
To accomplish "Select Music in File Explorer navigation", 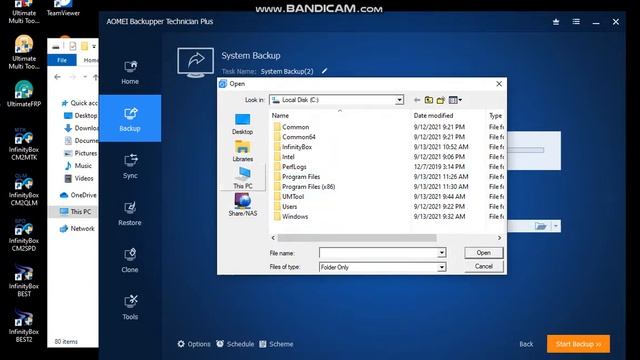I will coord(78,166).
